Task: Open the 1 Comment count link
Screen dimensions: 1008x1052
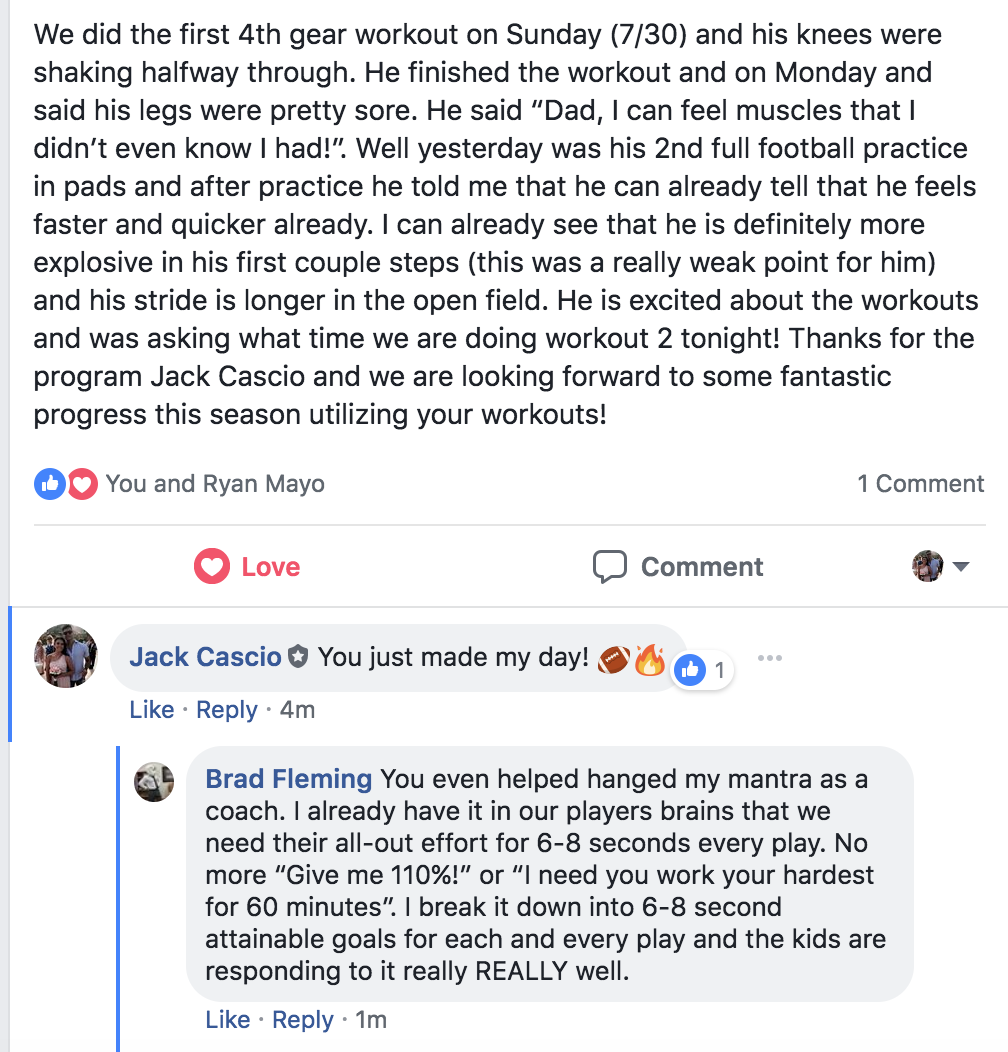Action: (920, 484)
